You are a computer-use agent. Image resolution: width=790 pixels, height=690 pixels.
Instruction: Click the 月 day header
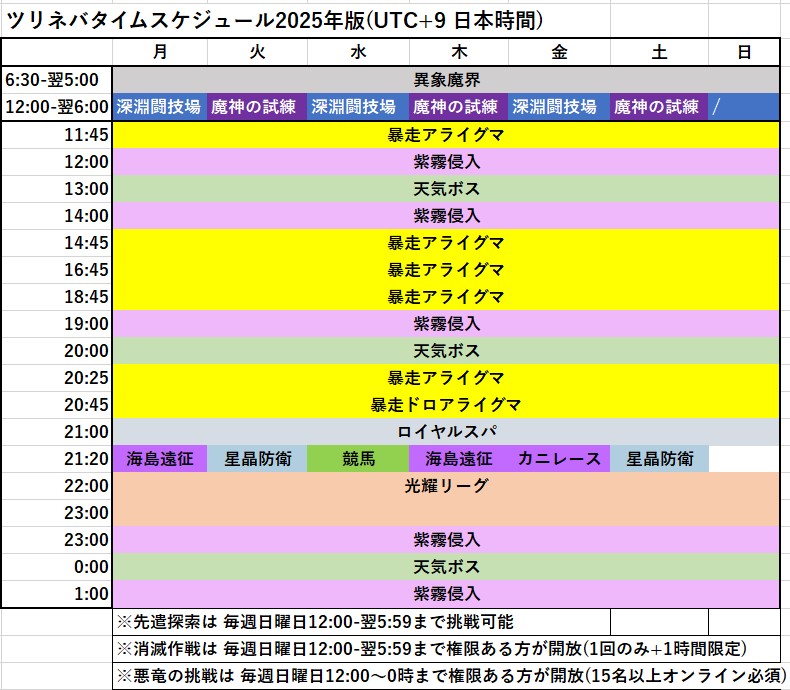click(160, 52)
